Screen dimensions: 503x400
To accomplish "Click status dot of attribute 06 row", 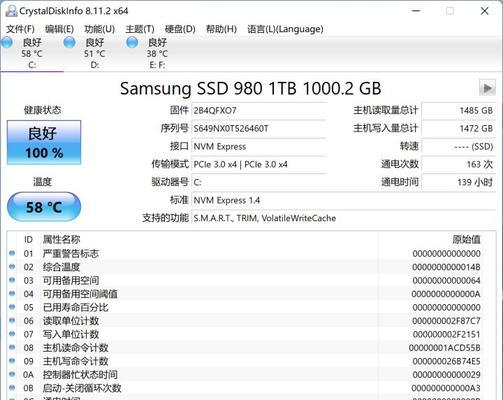I will pos(12,321).
